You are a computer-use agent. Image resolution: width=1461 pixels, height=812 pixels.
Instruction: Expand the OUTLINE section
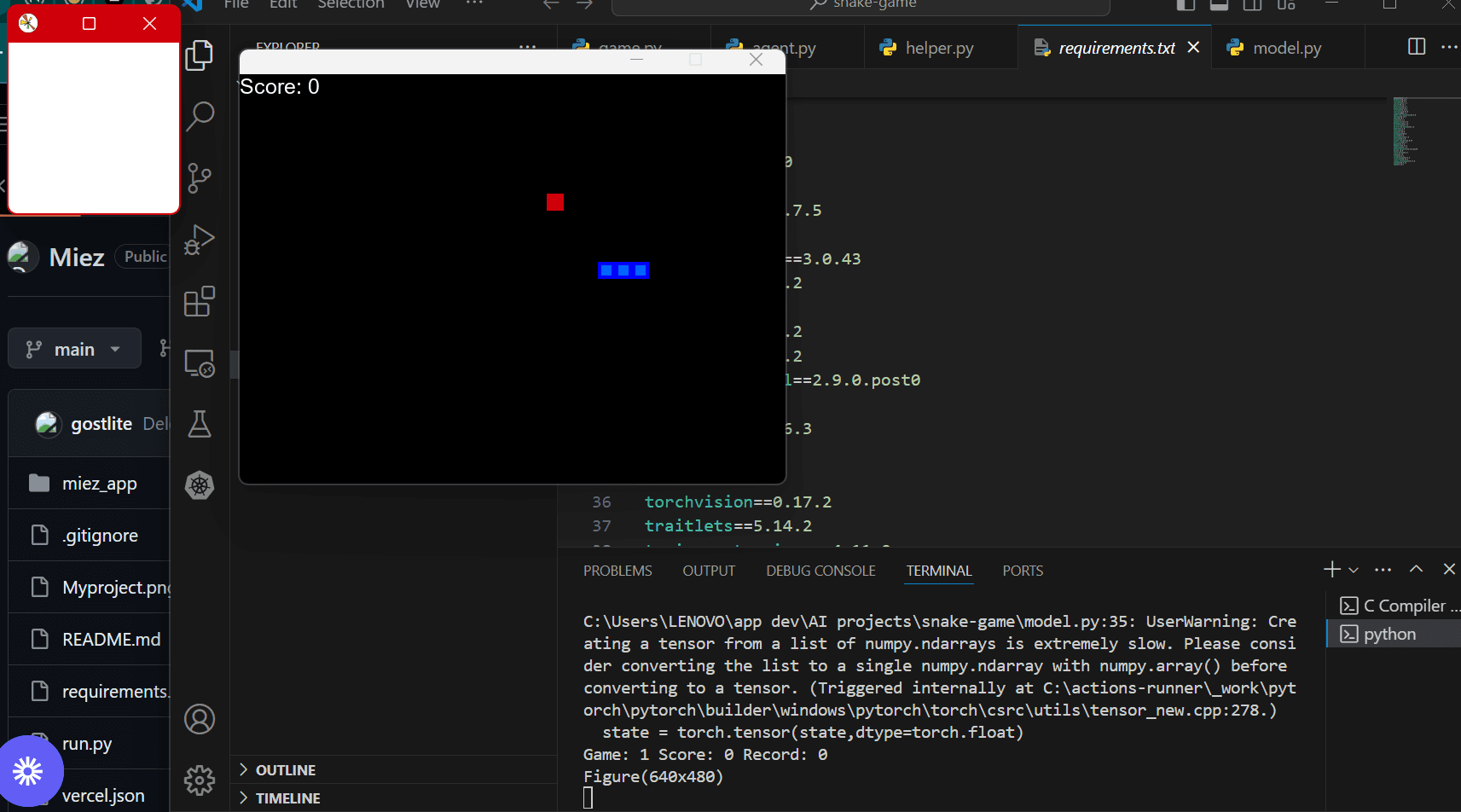pos(285,770)
